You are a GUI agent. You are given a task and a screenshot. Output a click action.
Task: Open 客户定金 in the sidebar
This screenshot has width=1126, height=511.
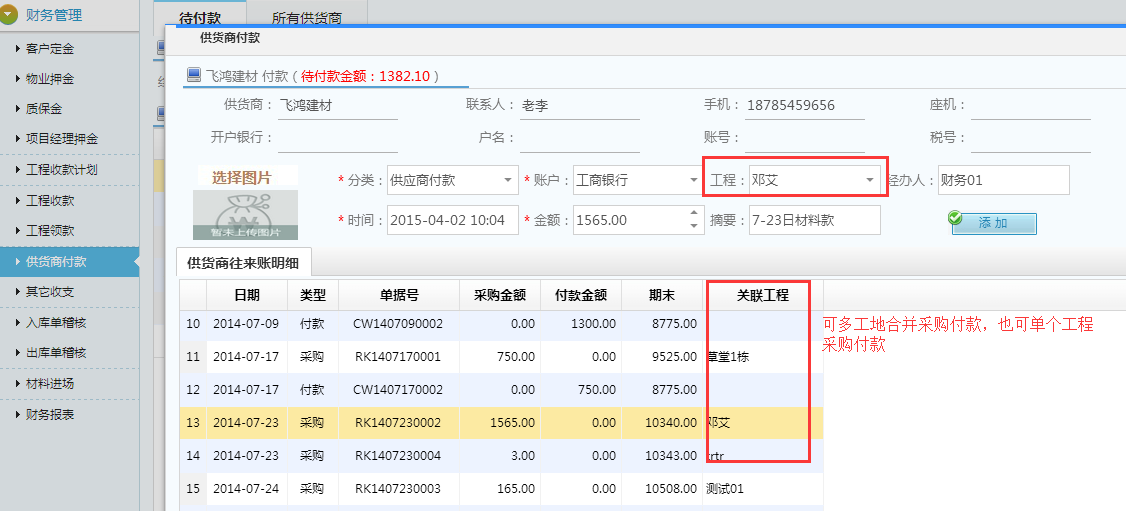coord(50,48)
